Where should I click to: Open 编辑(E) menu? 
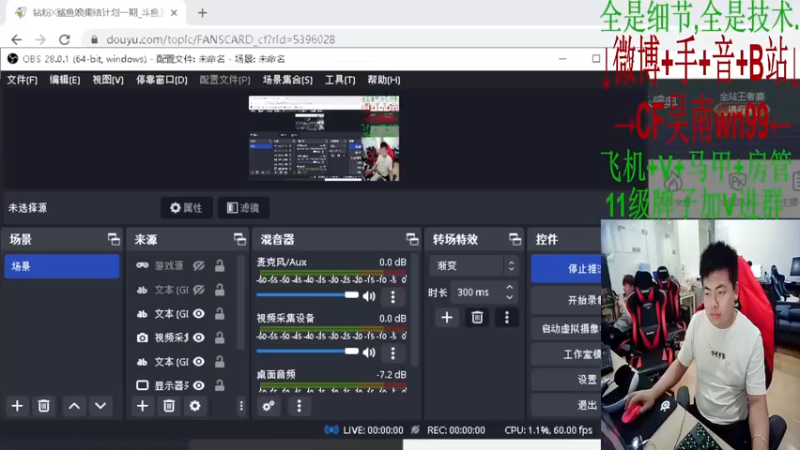pos(65,80)
